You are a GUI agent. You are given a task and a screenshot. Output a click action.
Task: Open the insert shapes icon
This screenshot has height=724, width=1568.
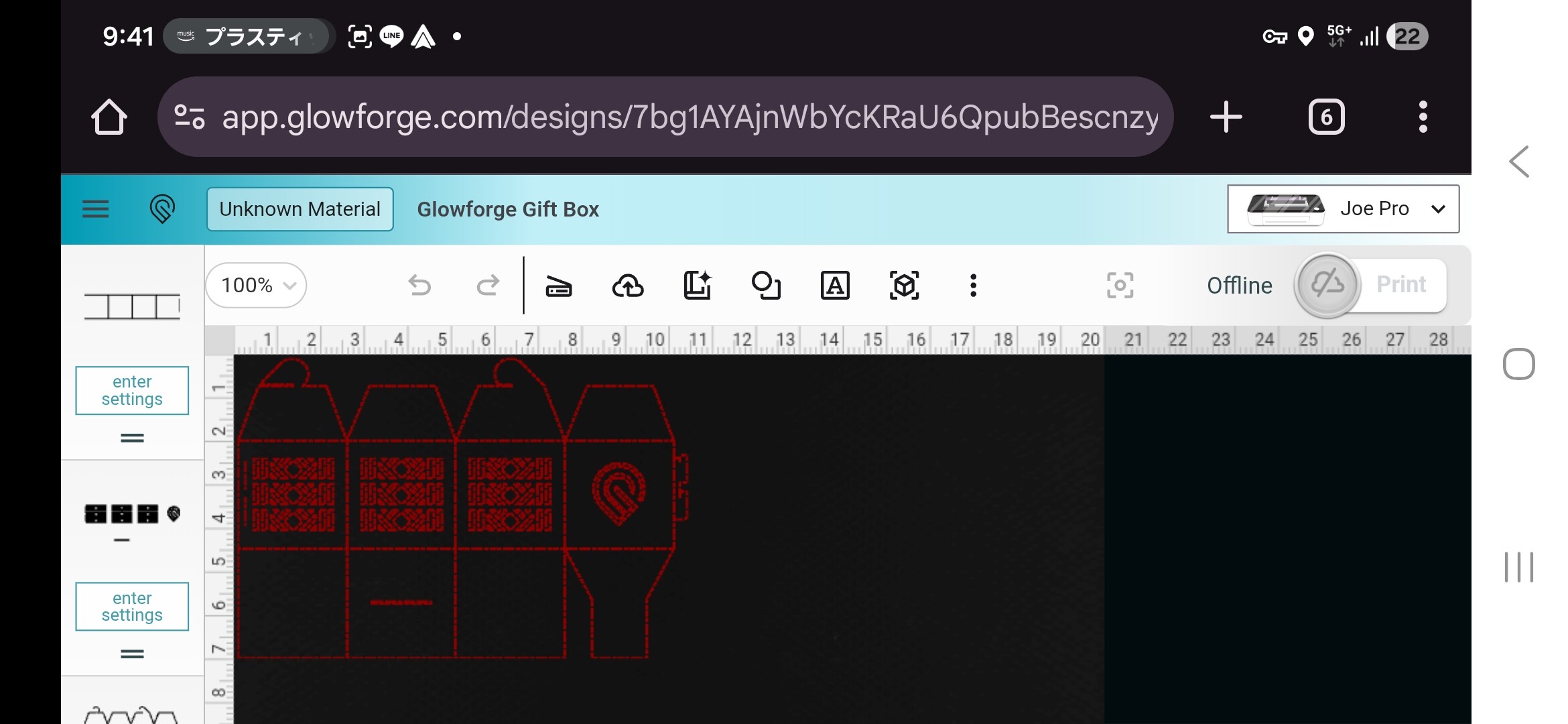(766, 286)
